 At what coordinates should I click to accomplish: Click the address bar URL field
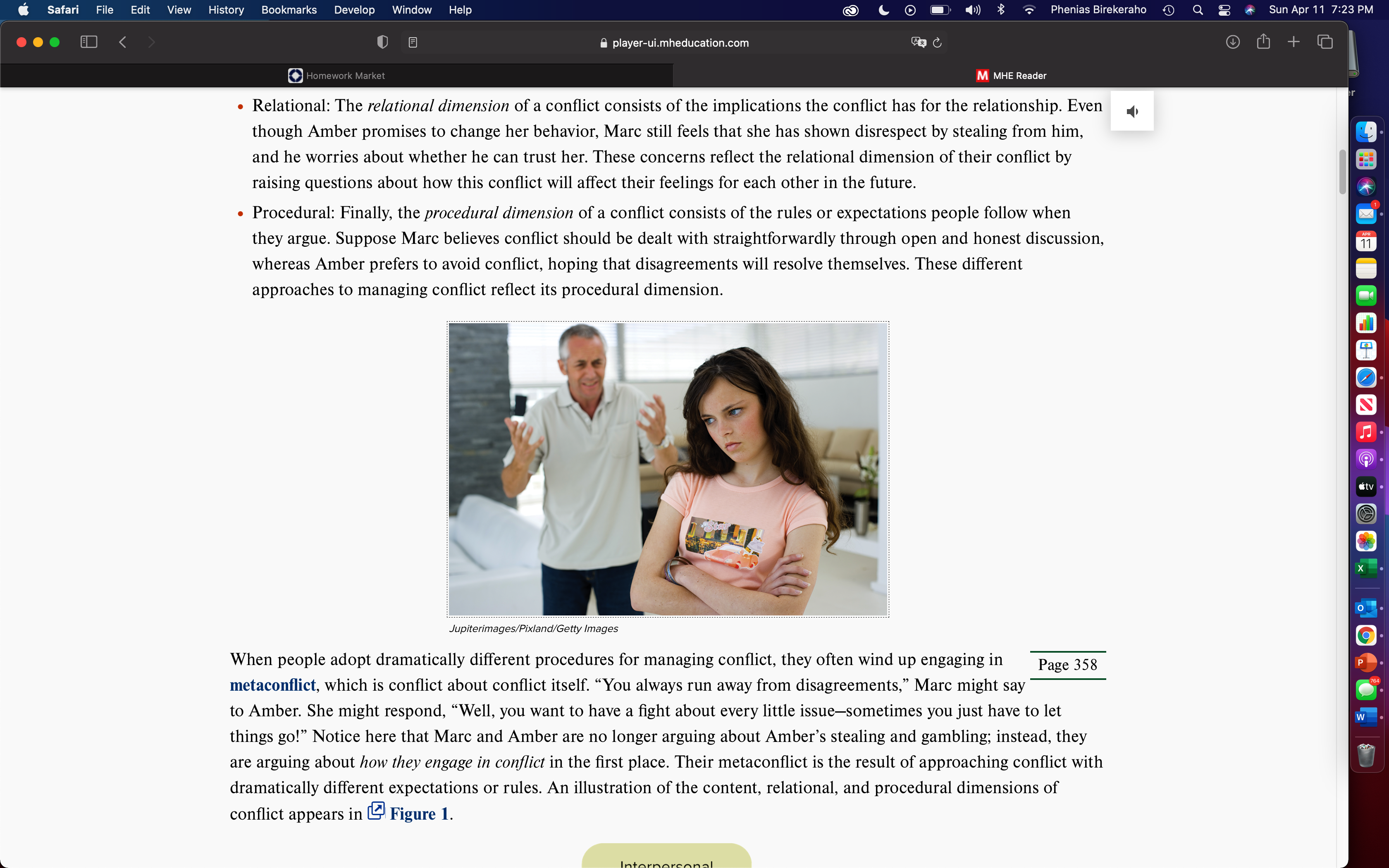(x=674, y=43)
